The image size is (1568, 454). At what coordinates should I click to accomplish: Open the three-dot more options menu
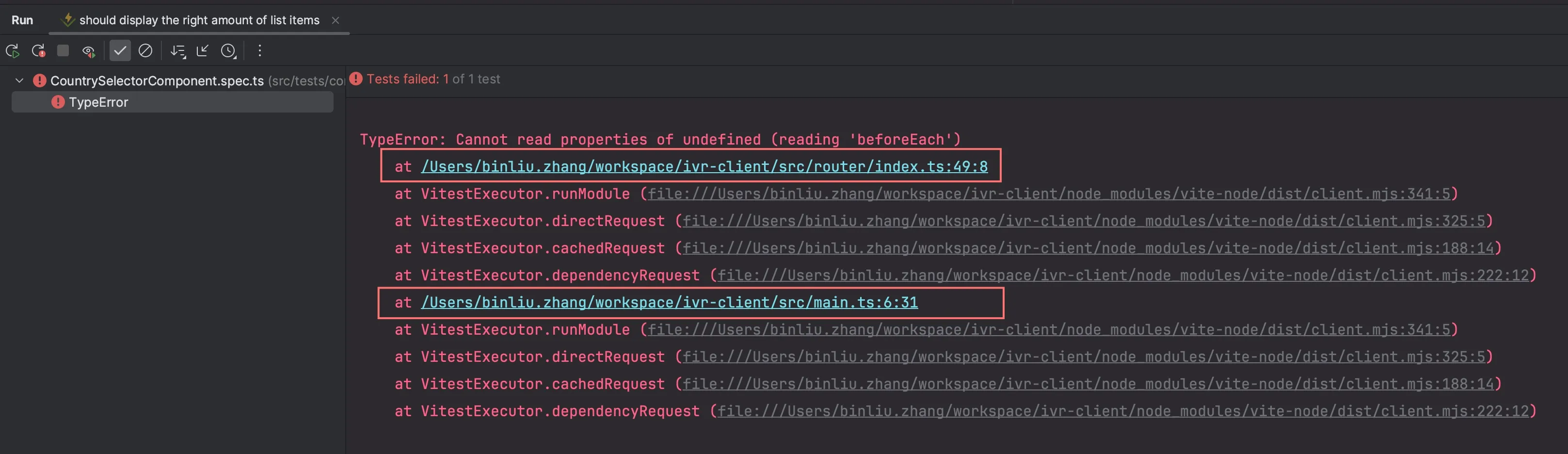coord(259,50)
